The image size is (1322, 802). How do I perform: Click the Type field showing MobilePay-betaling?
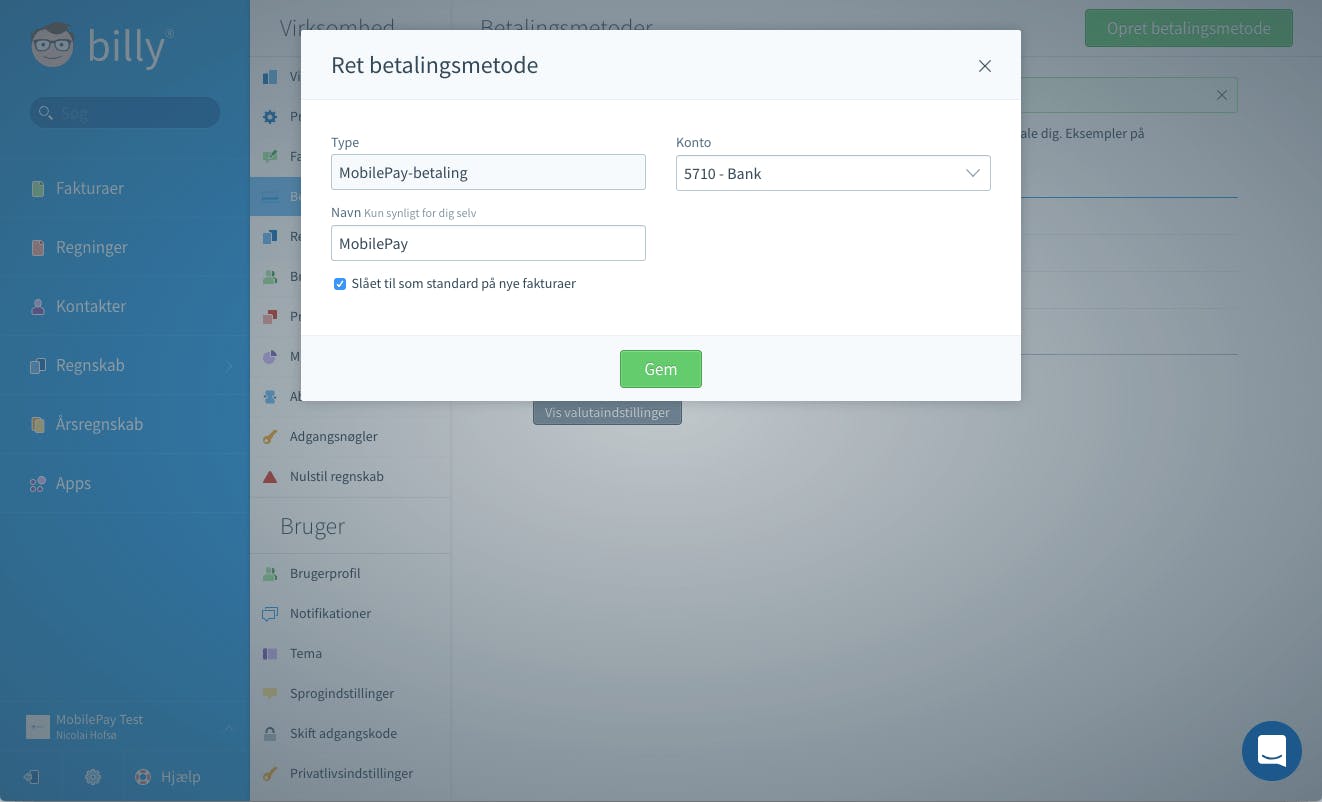[x=488, y=172]
